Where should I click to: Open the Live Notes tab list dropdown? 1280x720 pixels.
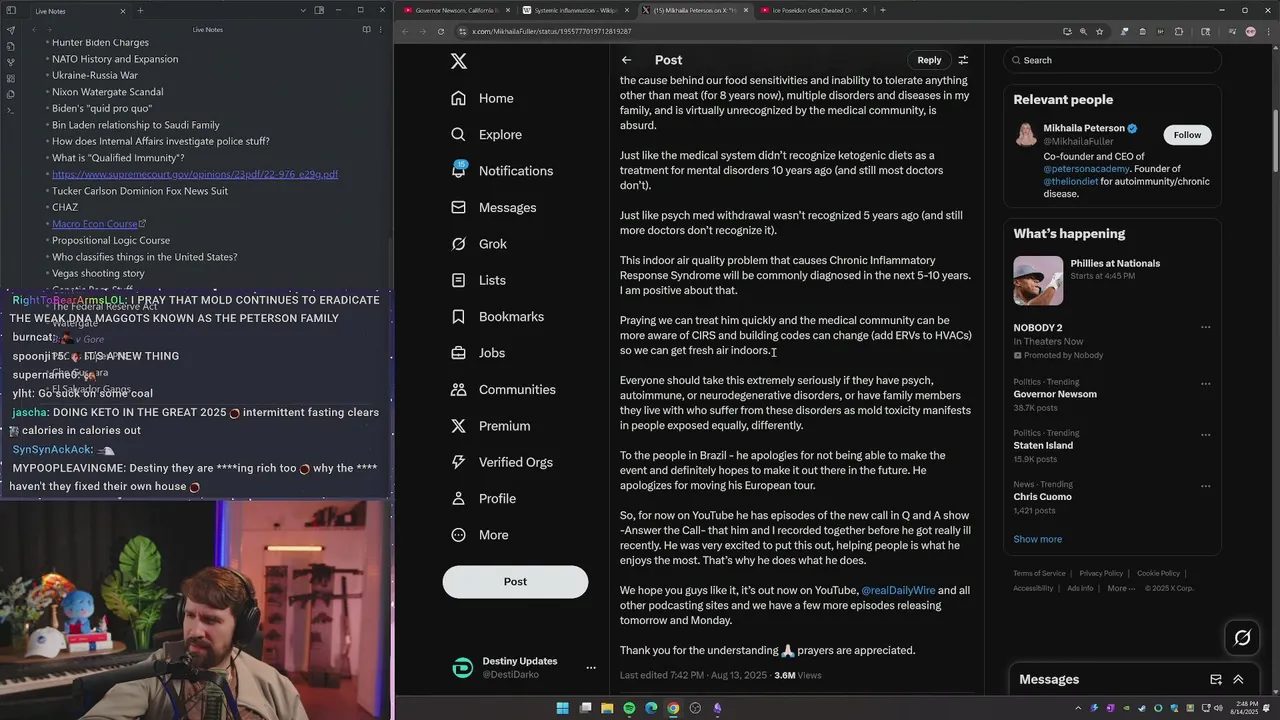tap(303, 10)
